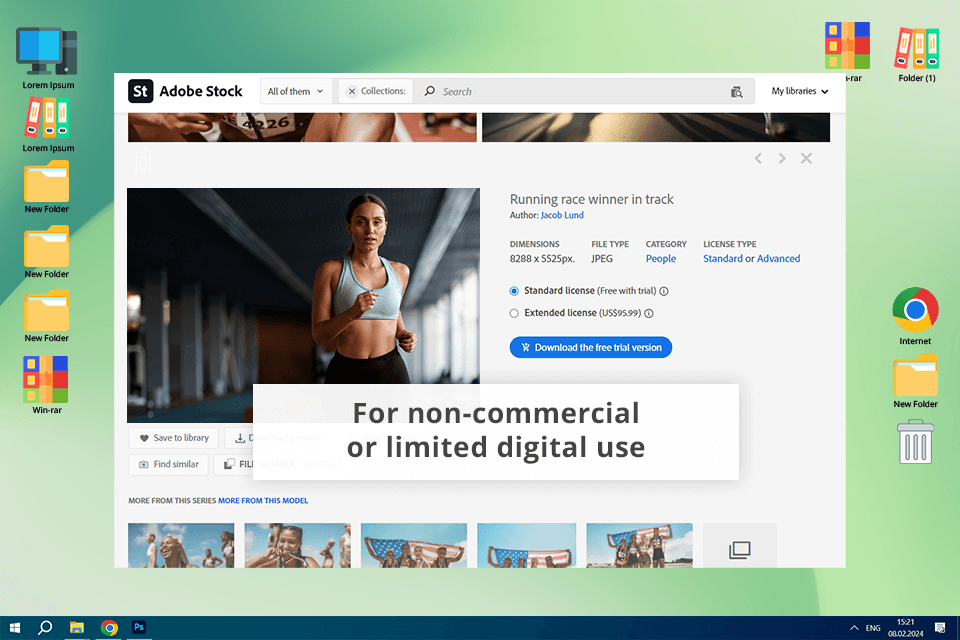960x640 pixels.
Task: Open the Windows Start menu
Action: [x=15, y=628]
